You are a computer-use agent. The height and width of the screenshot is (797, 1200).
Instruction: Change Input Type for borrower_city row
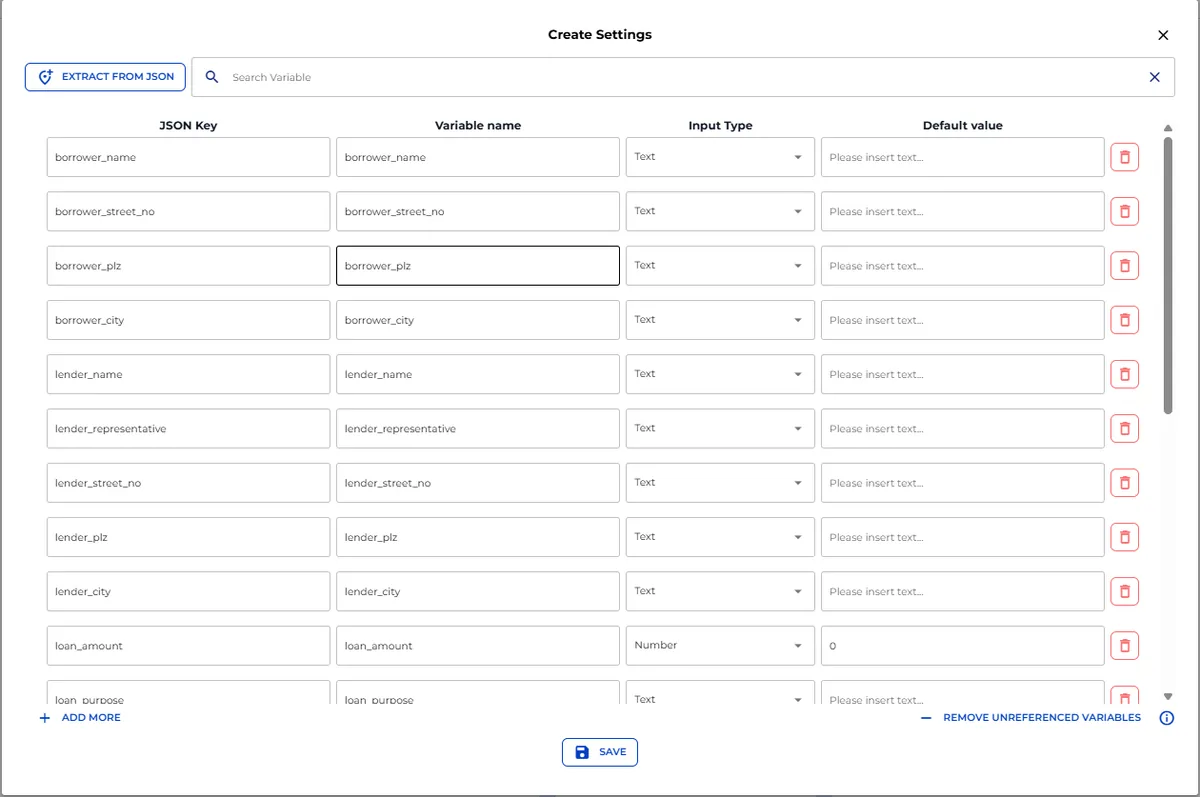719,320
